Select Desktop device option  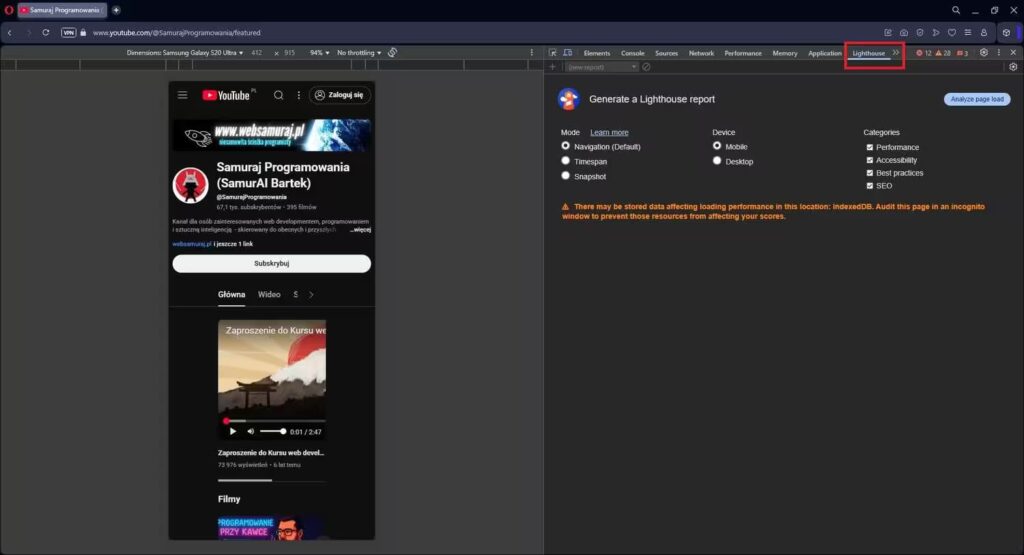point(717,161)
